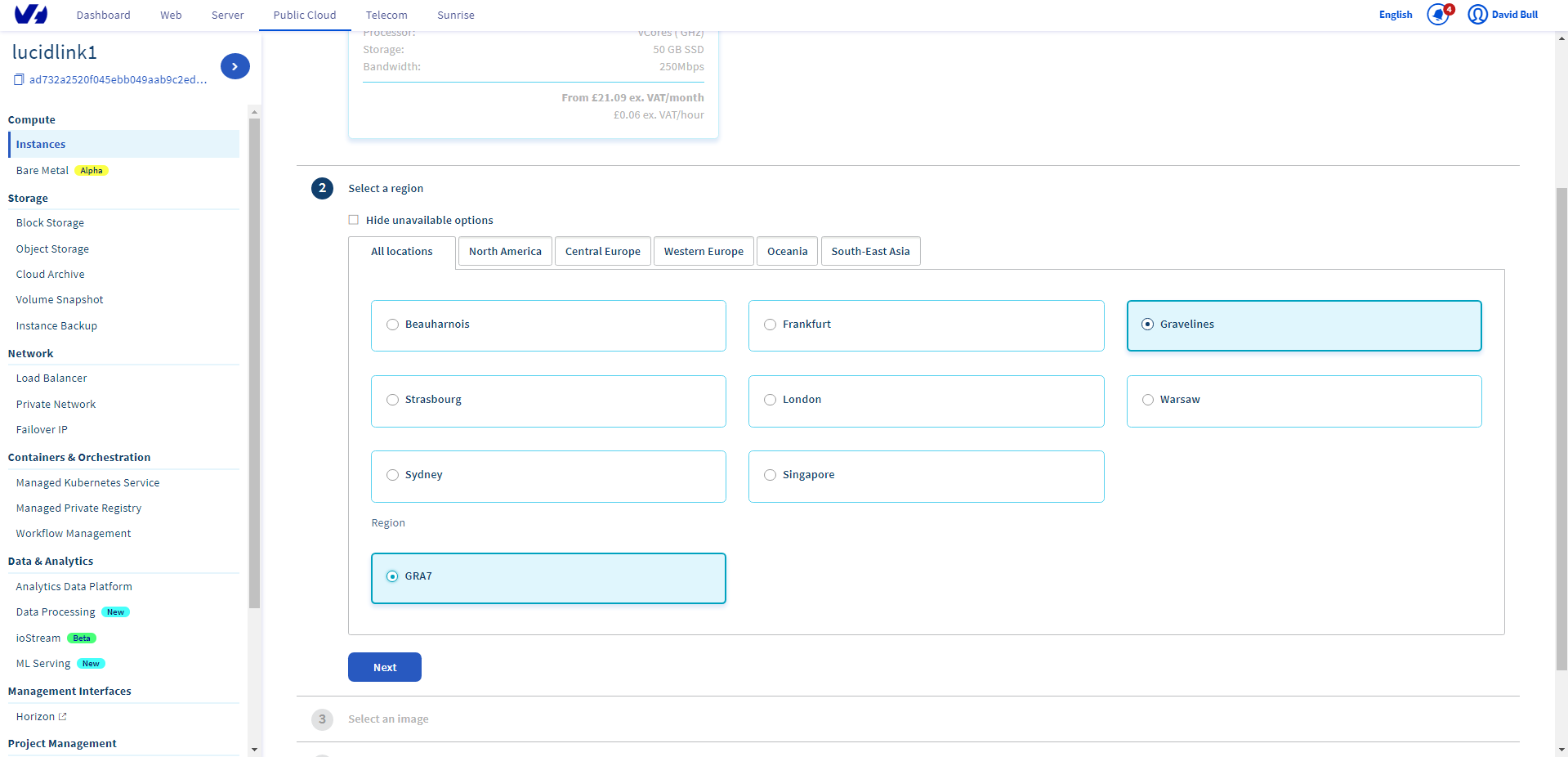The image size is (1568, 757).
Task: Change language via English selector
Action: tap(1396, 15)
